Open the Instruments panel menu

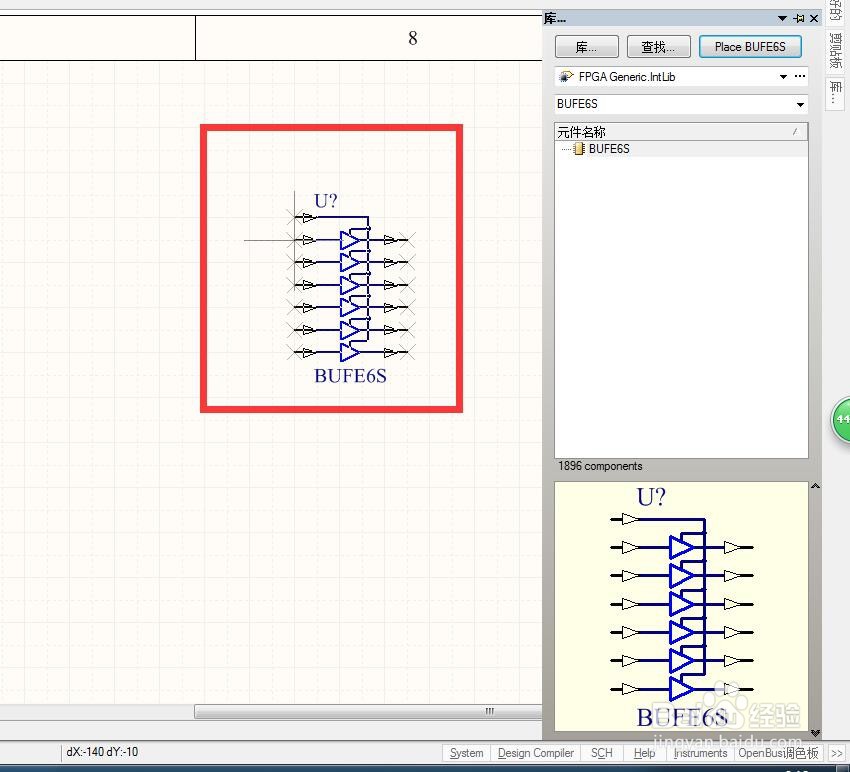[x=700, y=753]
